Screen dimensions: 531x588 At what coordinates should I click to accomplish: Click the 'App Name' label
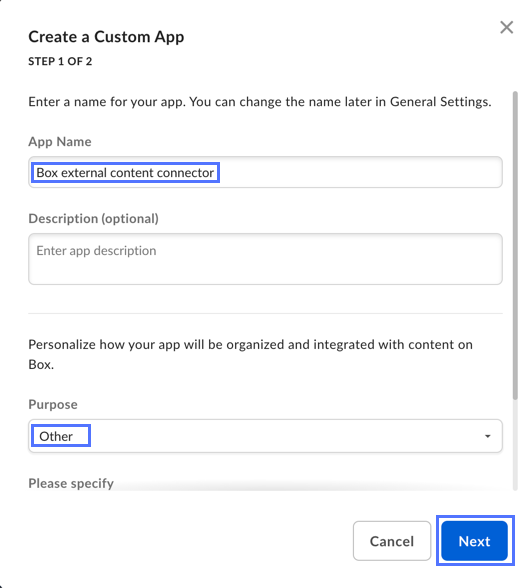[x=60, y=142]
